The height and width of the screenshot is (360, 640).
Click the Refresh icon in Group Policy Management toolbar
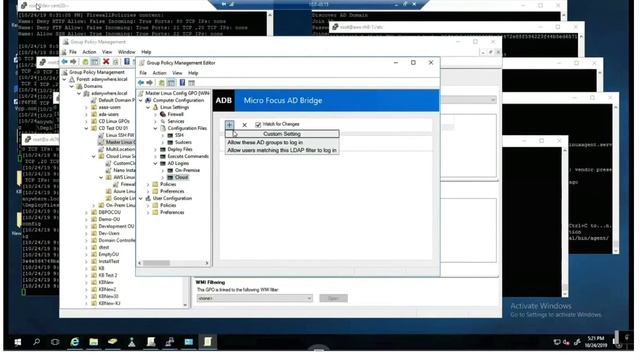pyautogui.click(x=116, y=62)
